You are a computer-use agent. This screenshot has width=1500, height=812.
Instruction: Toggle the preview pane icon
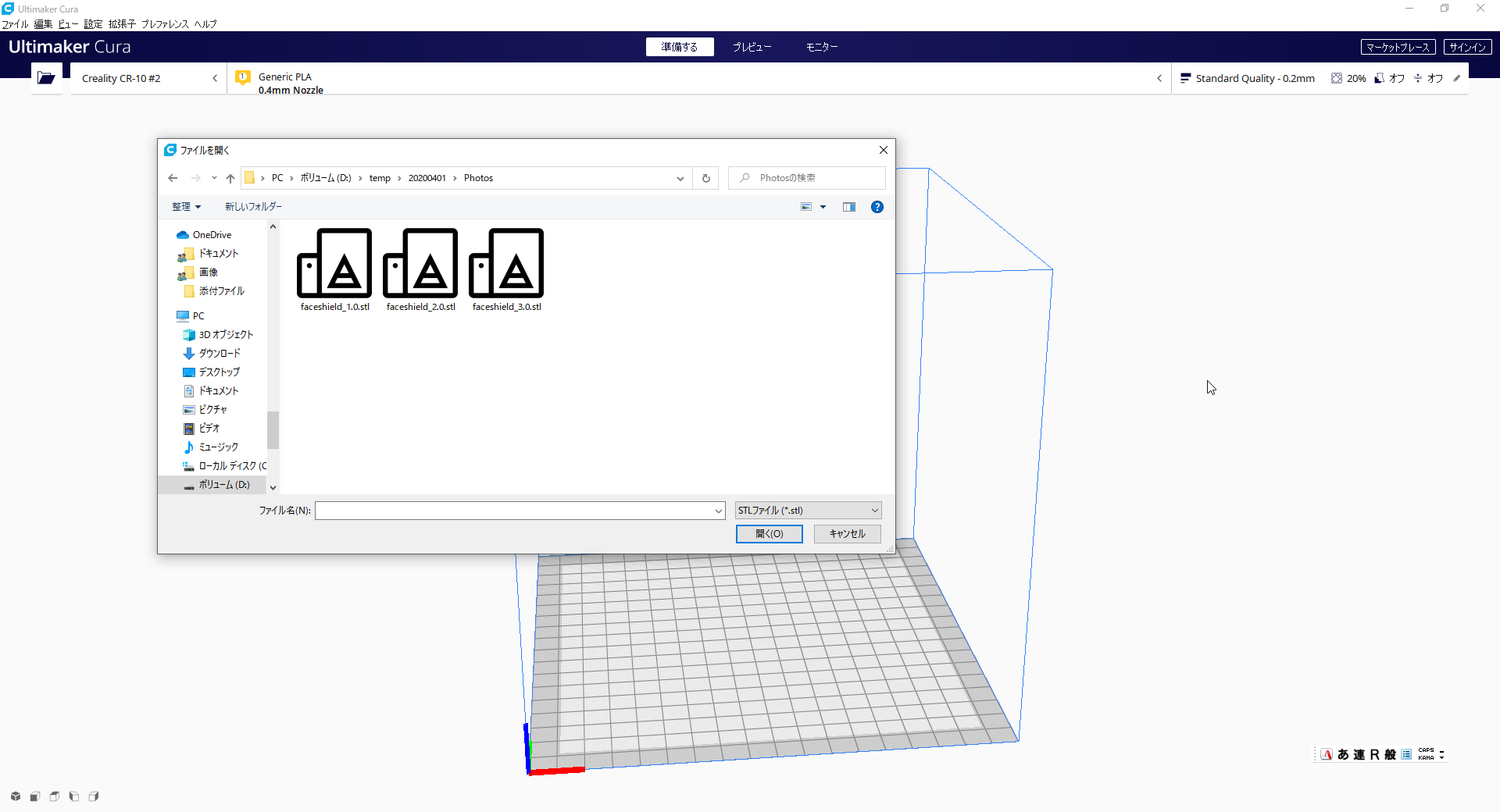point(849,207)
